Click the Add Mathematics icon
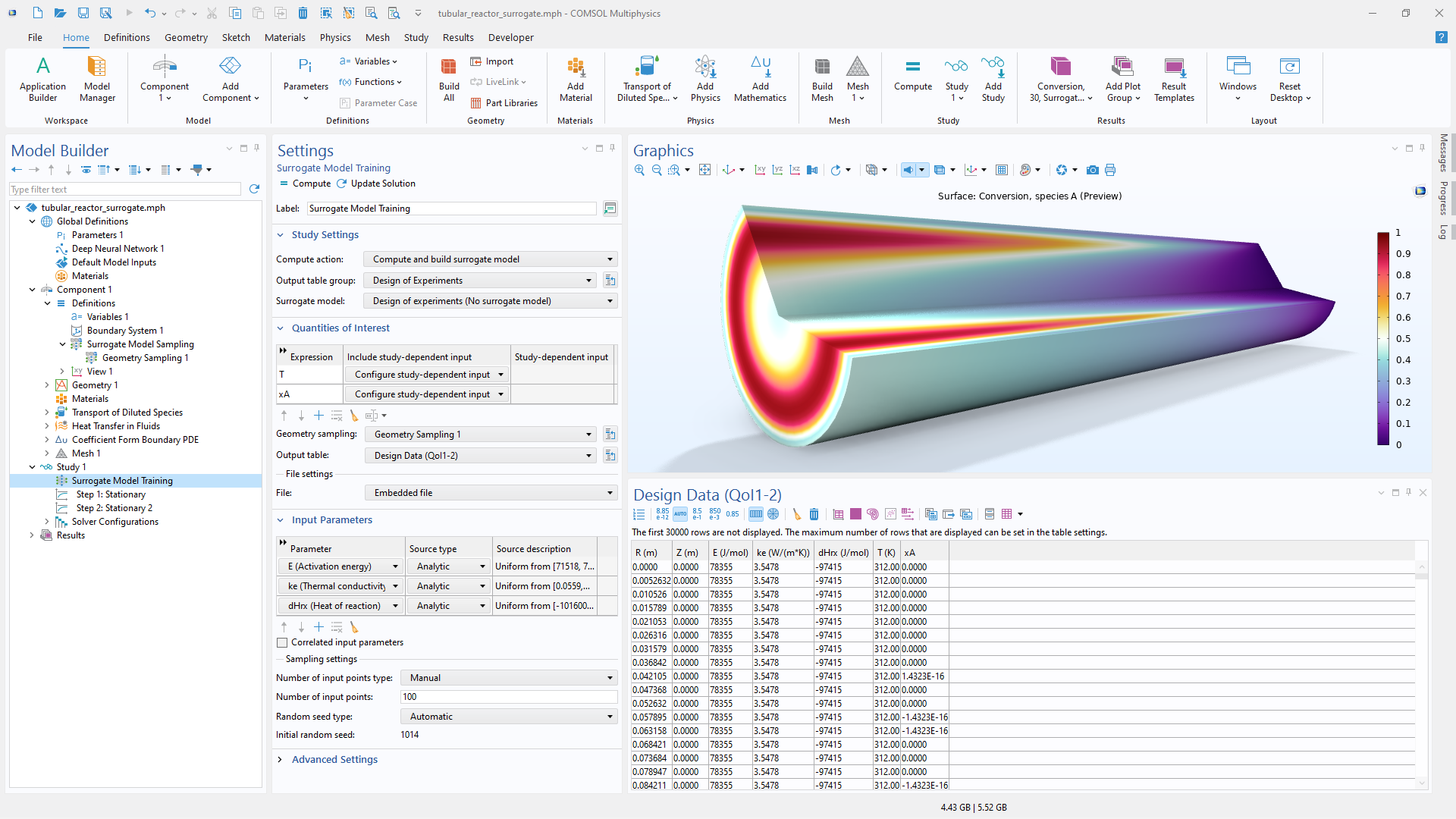The width and height of the screenshot is (1456, 819). (x=760, y=79)
